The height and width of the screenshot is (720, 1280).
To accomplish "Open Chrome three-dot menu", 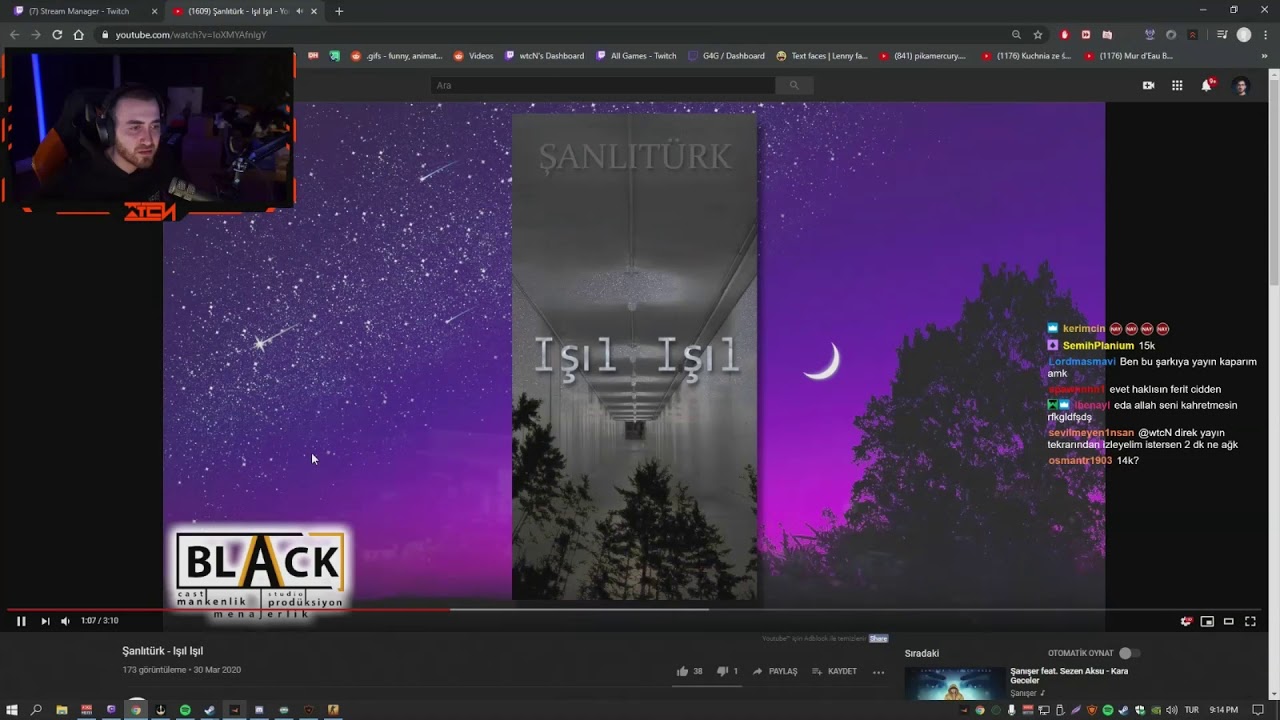I will click(x=1266, y=34).
